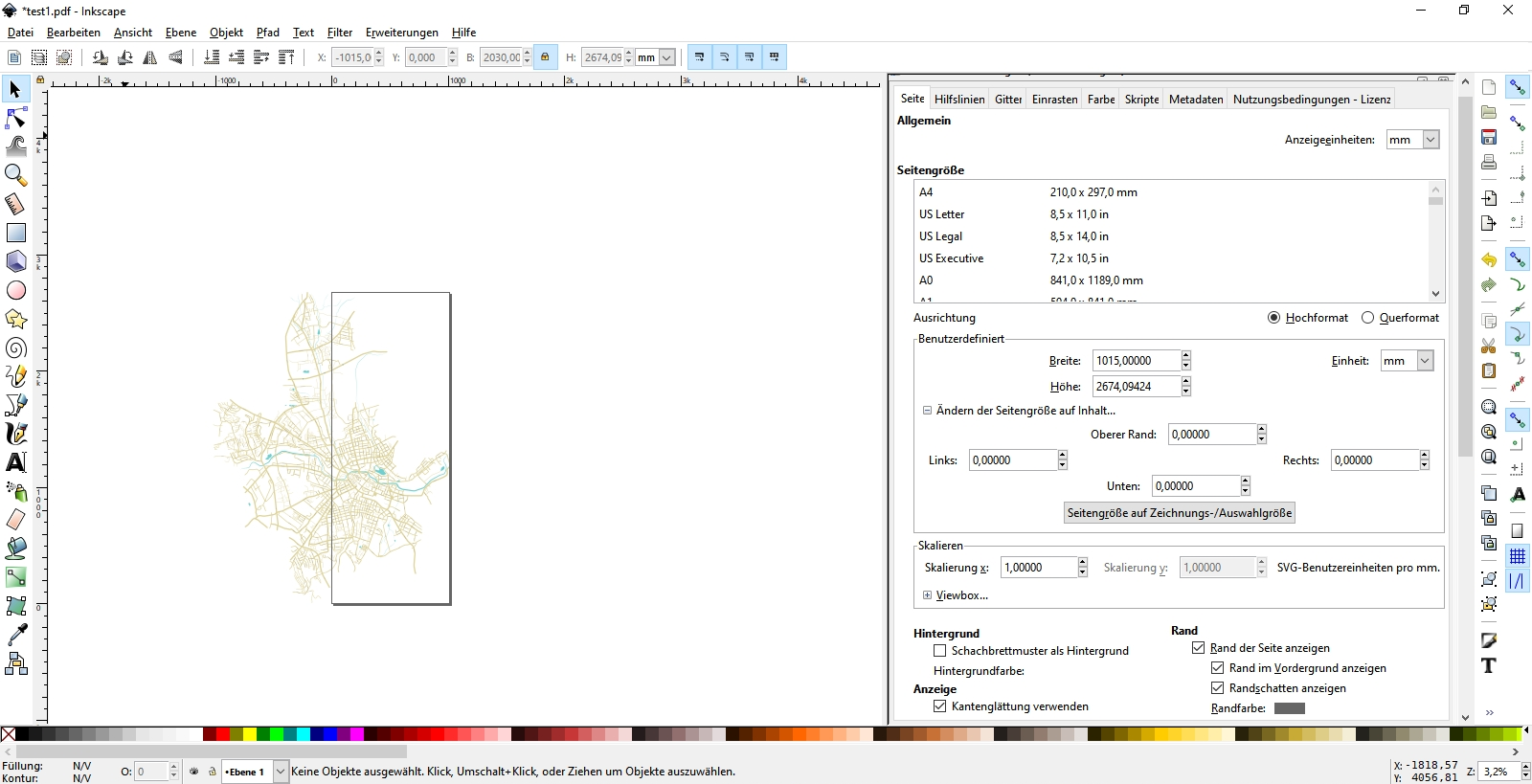Switch to the Gitter tab

[x=1008, y=100]
